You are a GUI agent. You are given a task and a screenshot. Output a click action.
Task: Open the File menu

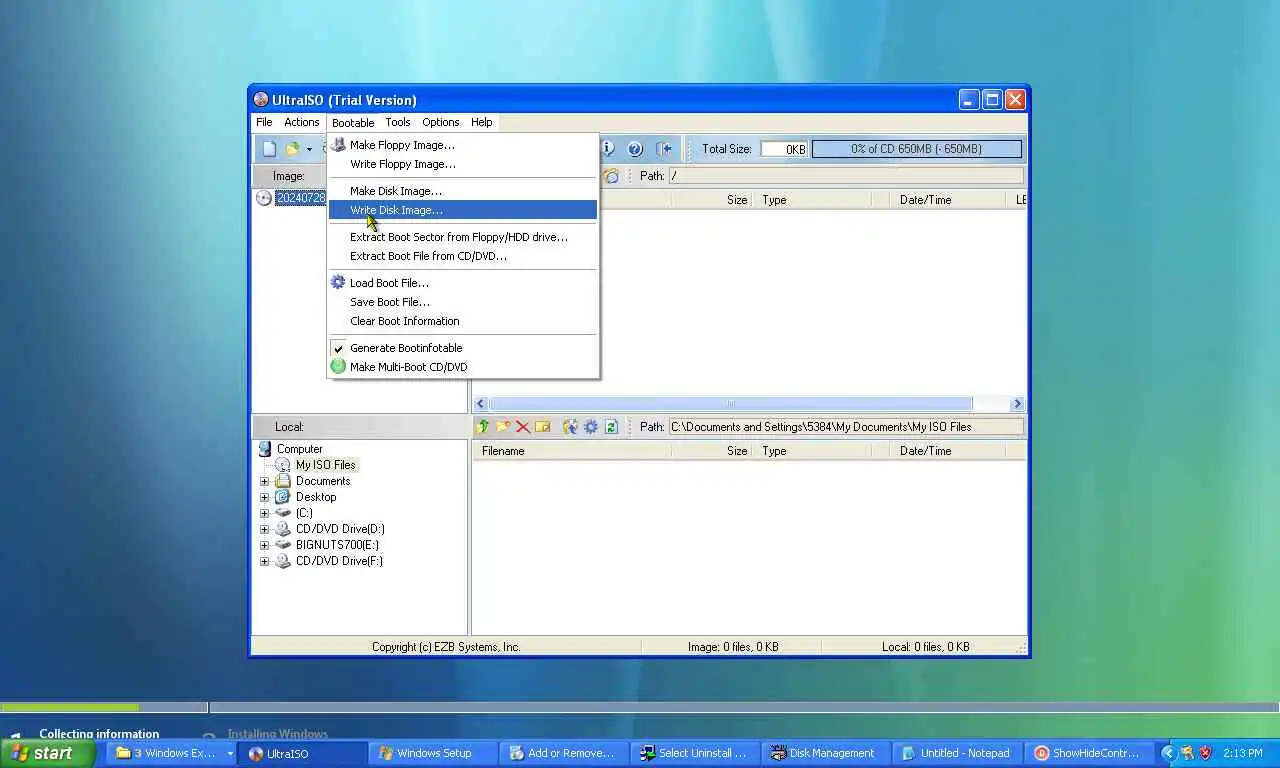tap(264, 122)
